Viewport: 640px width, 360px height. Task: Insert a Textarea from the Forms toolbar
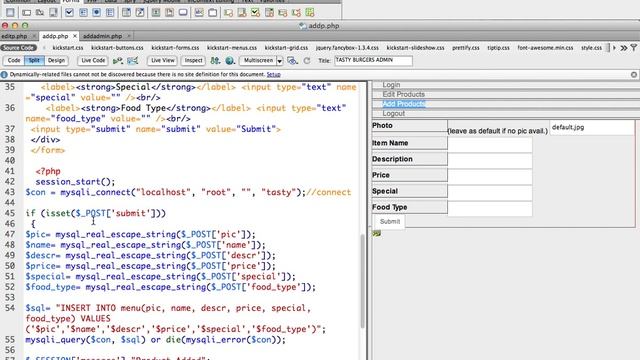tap(53, 13)
